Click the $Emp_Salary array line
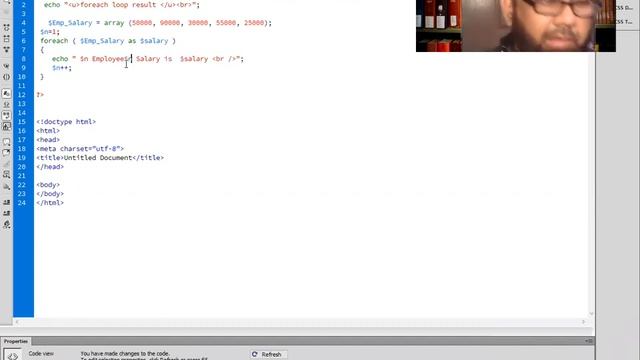Viewport: 640px width, 360px height. click(x=160, y=23)
